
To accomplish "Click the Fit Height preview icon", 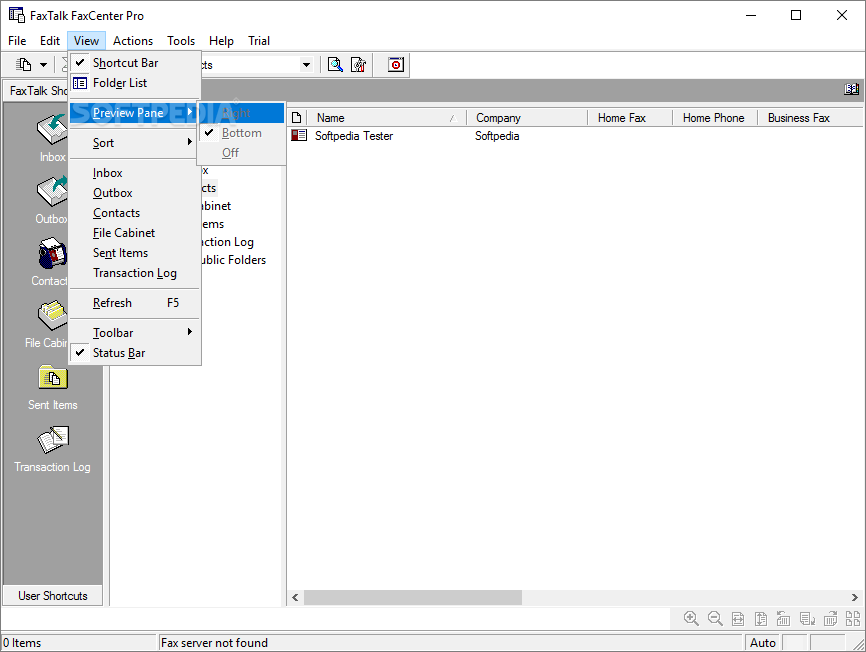I will coord(761,619).
